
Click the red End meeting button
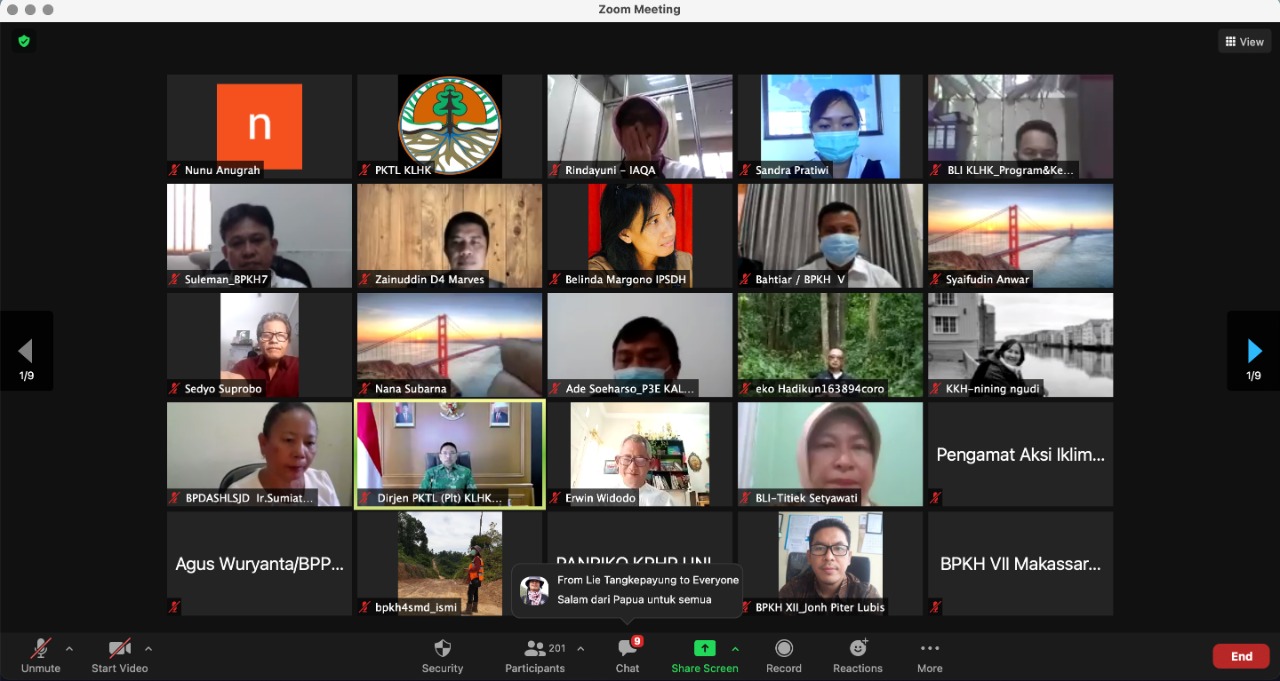pos(1241,656)
